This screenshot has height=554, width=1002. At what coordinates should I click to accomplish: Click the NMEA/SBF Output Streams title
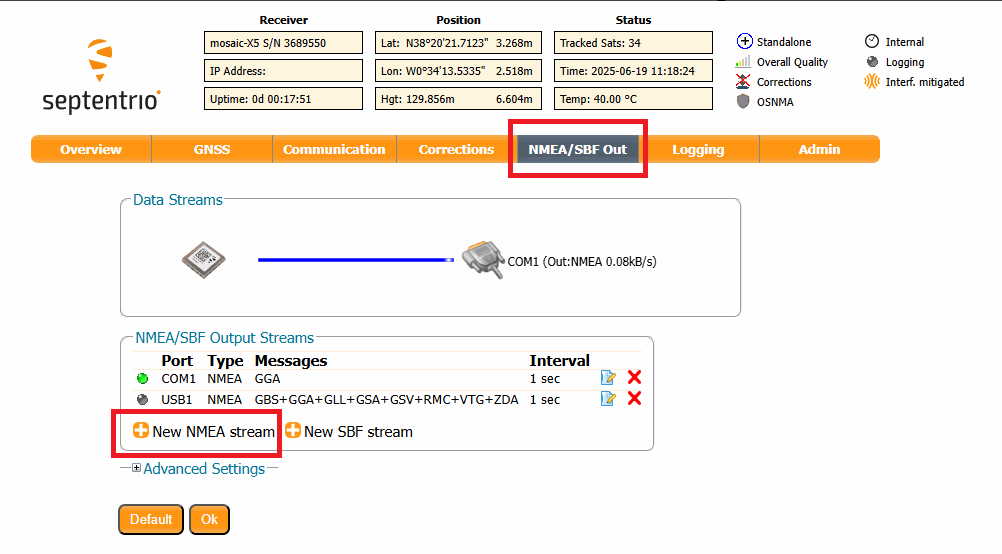[x=224, y=337]
